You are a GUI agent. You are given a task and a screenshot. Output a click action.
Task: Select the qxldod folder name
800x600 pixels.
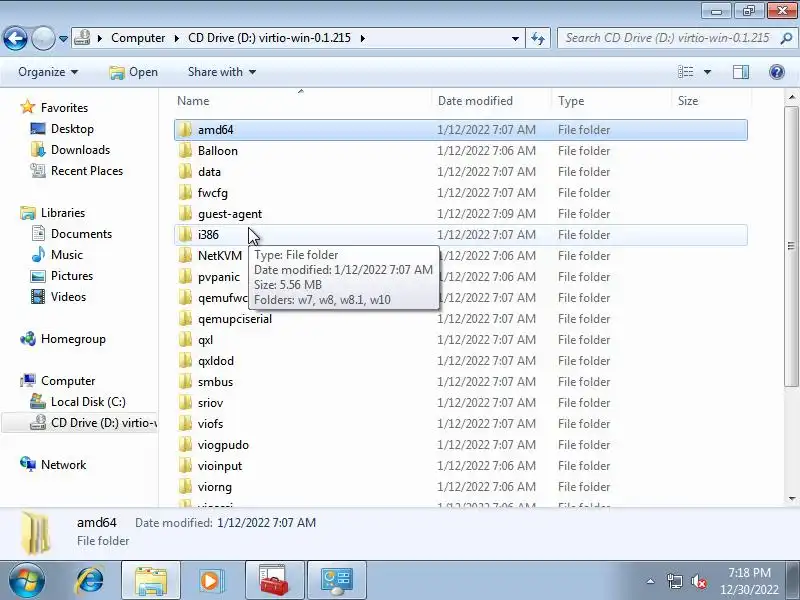tap(216, 361)
